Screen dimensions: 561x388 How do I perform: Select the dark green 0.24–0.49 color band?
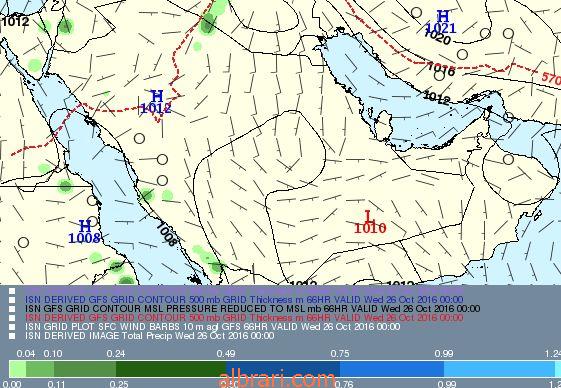[x=171, y=369]
